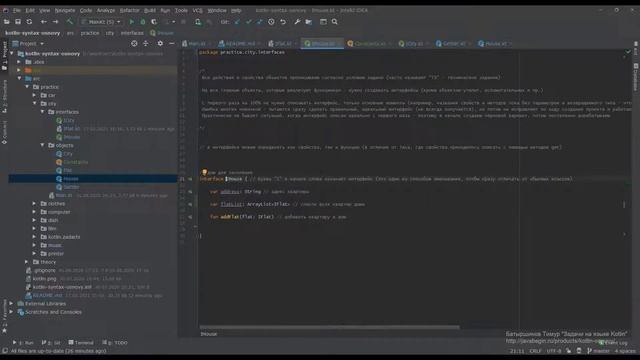Collapse the practice folder
640x360 pixels.
[x=27, y=87]
